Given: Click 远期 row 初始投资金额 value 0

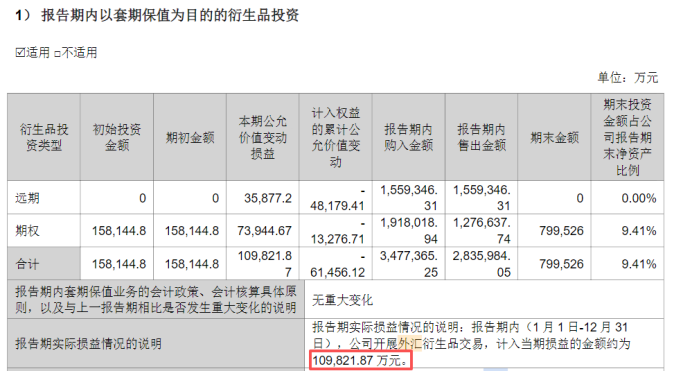Looking at the screenshot, I should (x=142, y=198).
